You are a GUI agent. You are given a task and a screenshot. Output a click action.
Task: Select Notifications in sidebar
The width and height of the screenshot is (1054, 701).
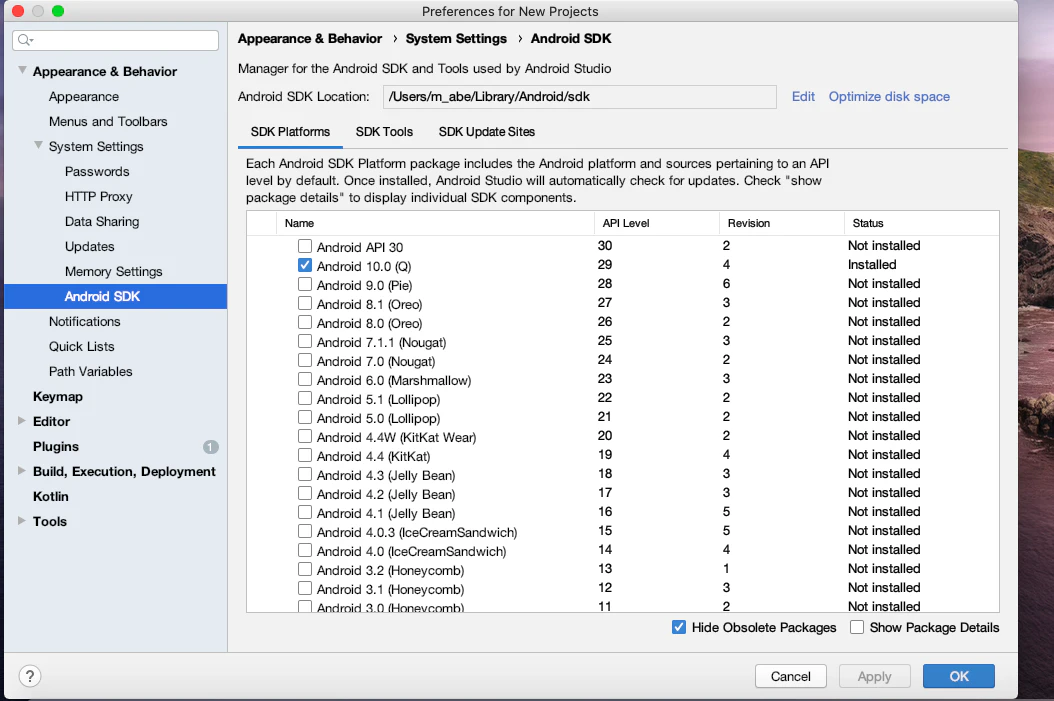[x=85, y=321]
